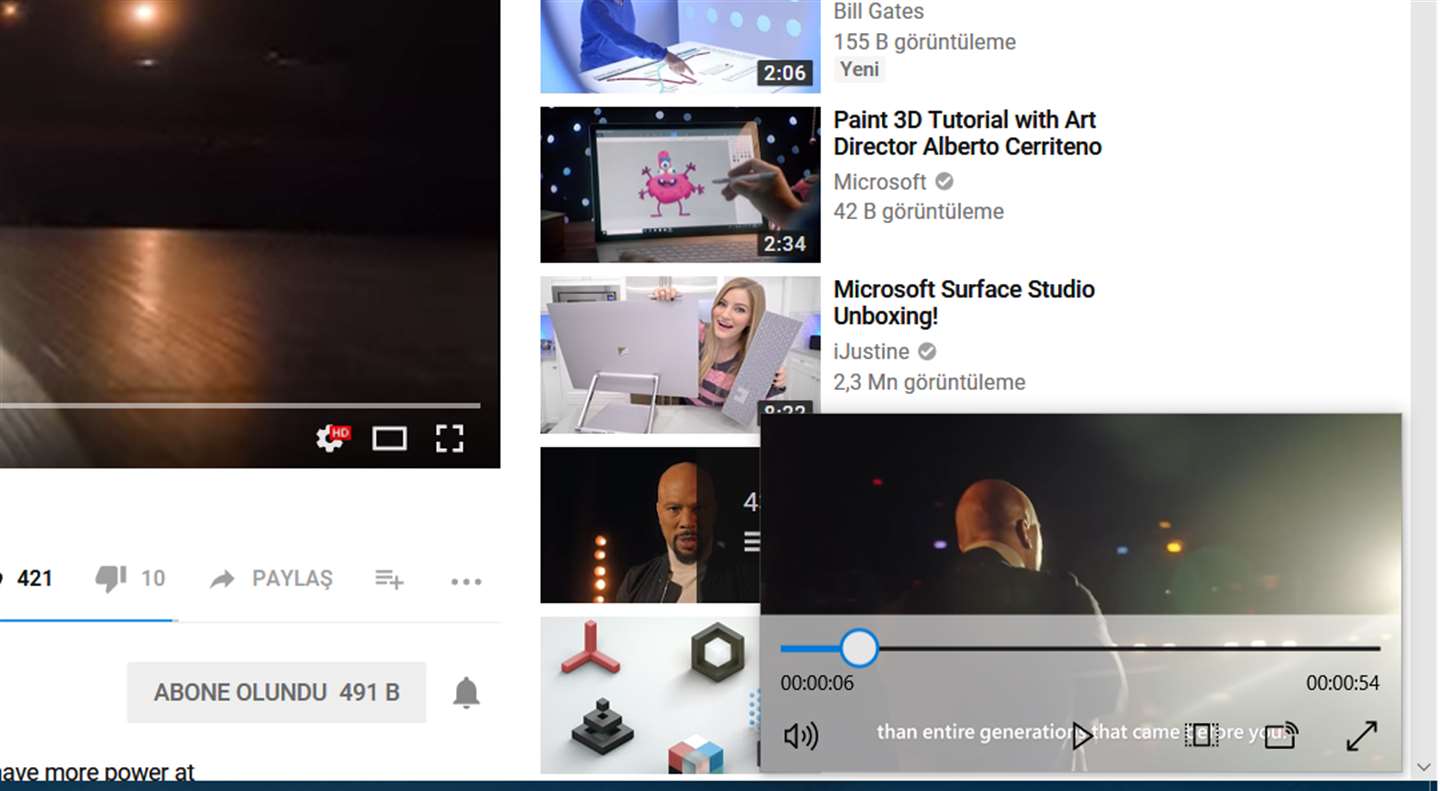Mute volume in the mini player
The width and height of the screenshot is (1440, 791).
click(x=801, y=736)
